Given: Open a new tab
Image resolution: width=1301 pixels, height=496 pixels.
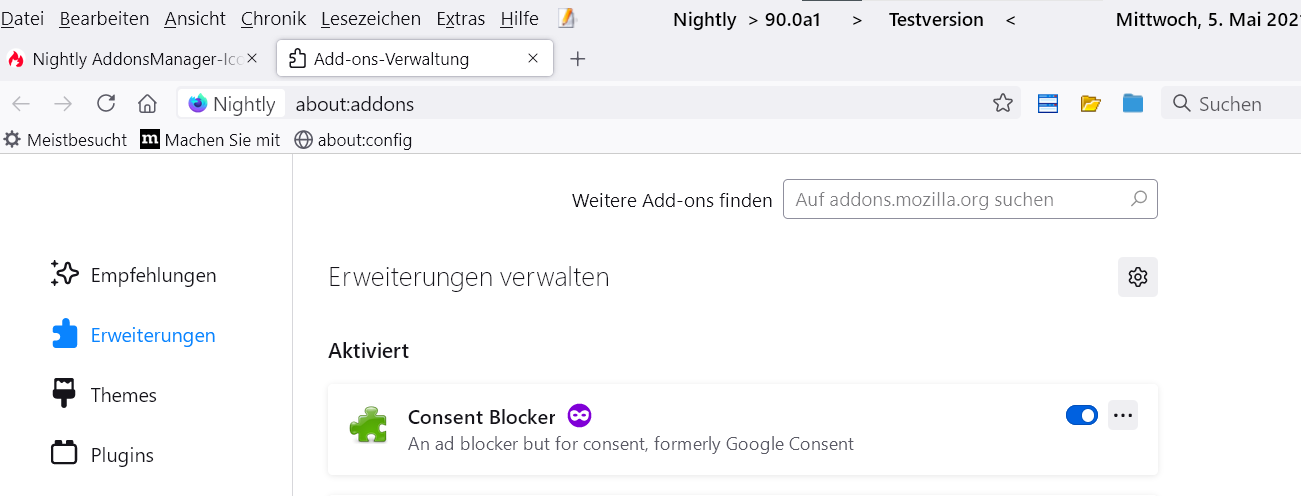Looking at the screenshot, I should (x=577, y=59).
